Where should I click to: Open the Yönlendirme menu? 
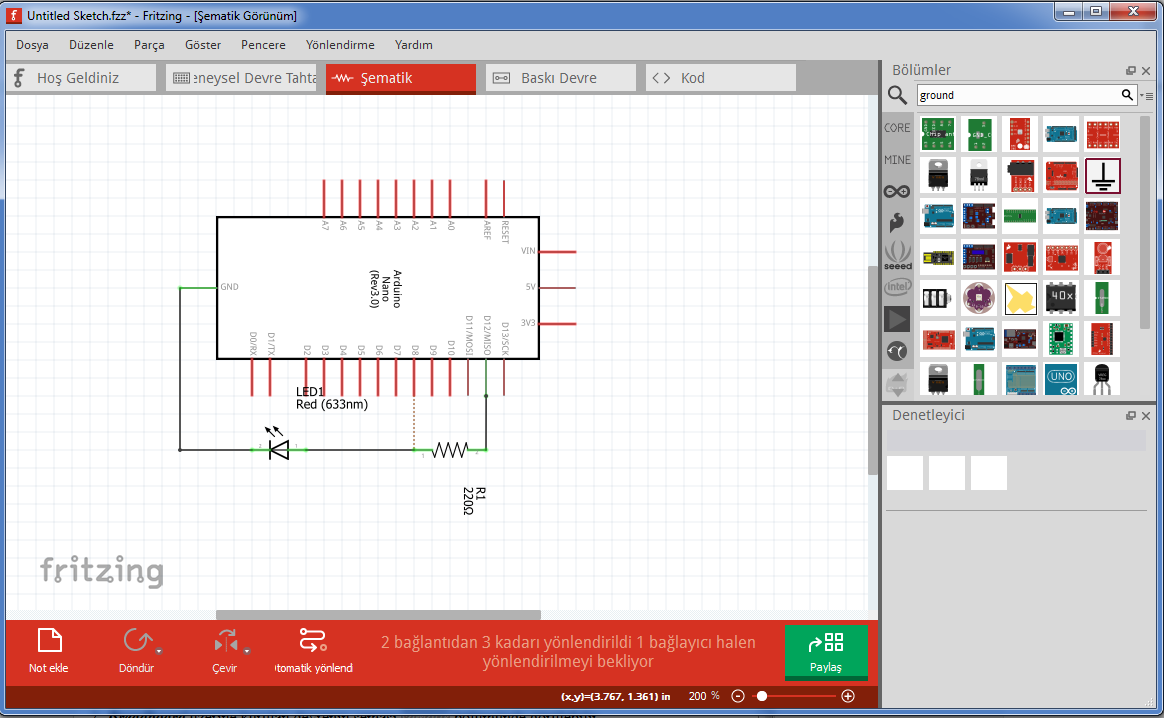point(340,45)
